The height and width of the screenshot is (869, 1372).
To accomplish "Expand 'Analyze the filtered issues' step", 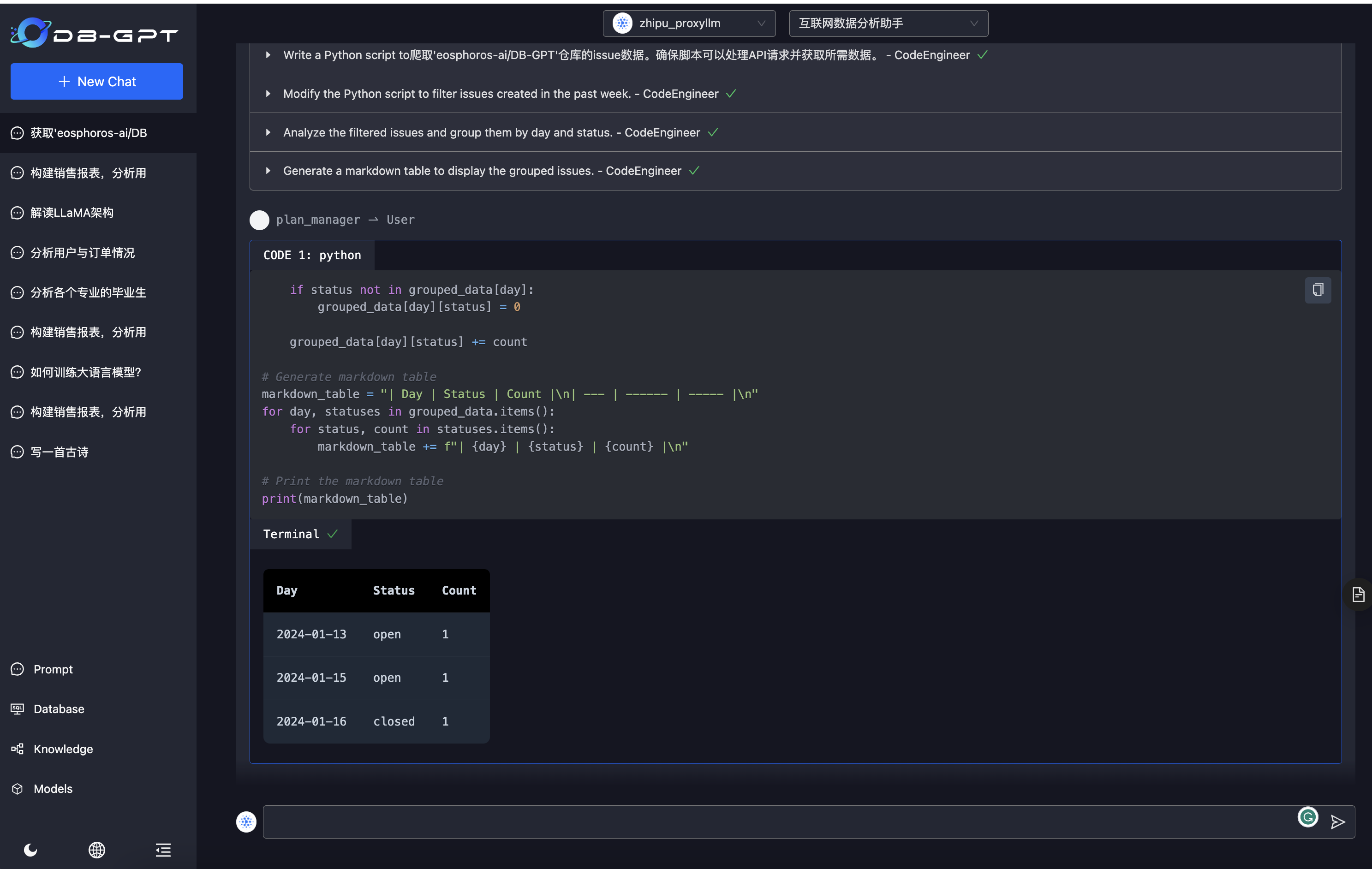I will (x=268, y=132).
